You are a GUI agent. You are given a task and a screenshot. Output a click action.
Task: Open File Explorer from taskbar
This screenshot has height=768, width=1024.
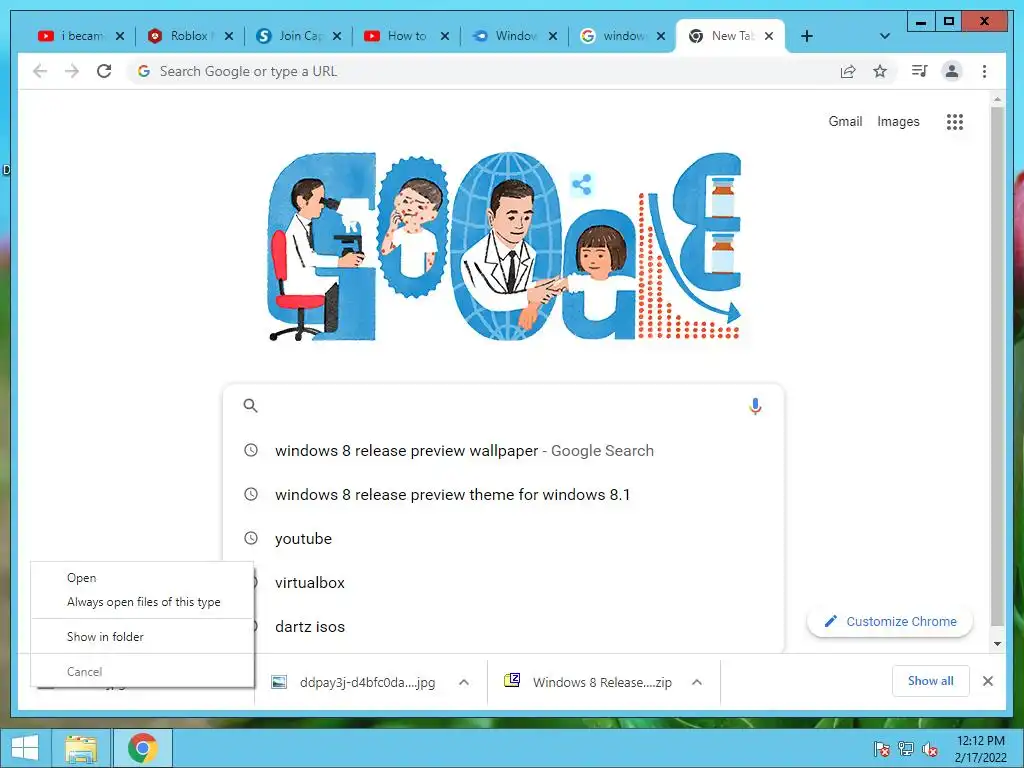(x=81, y=748)
